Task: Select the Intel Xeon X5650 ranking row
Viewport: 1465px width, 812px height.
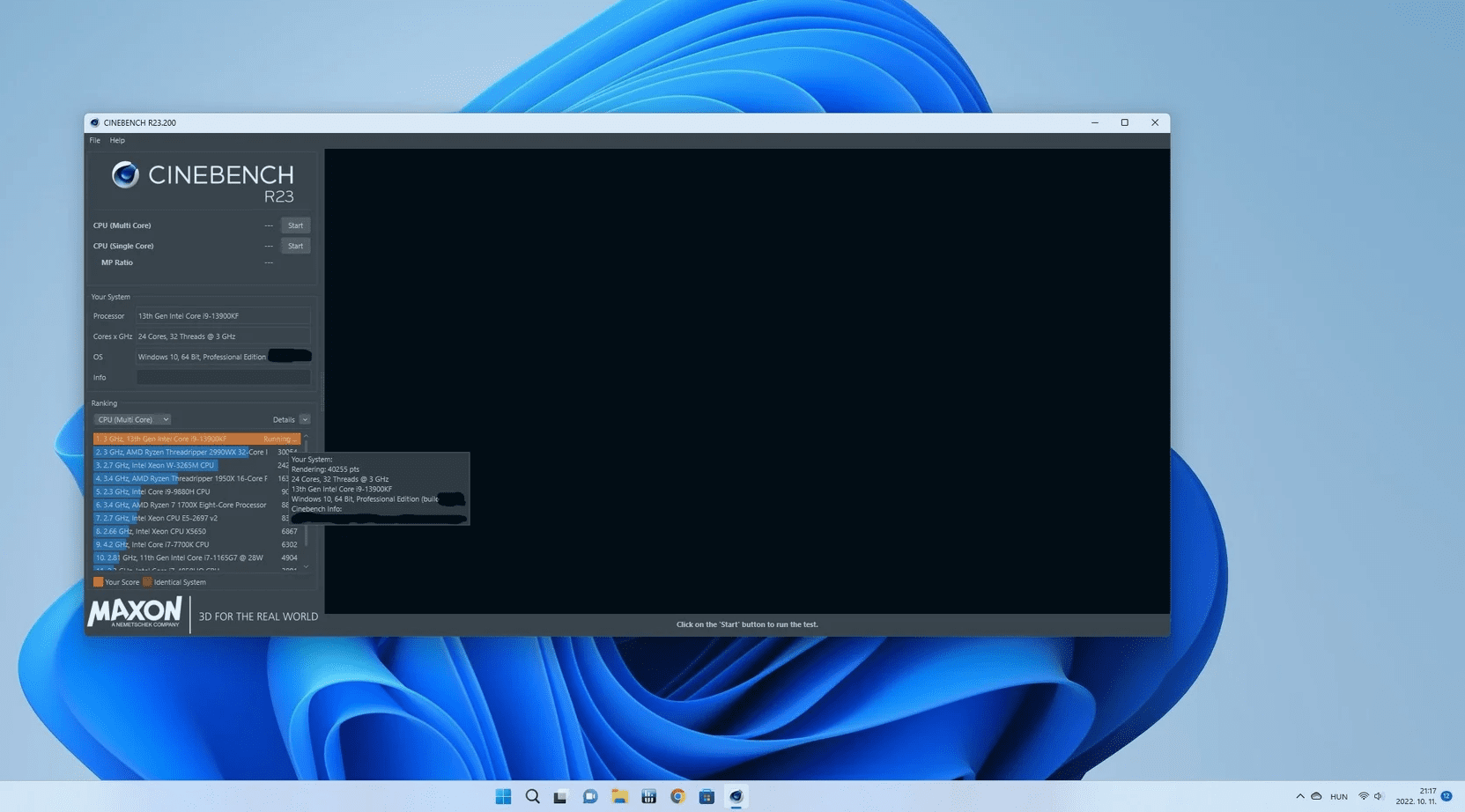Action: [196, 531]
